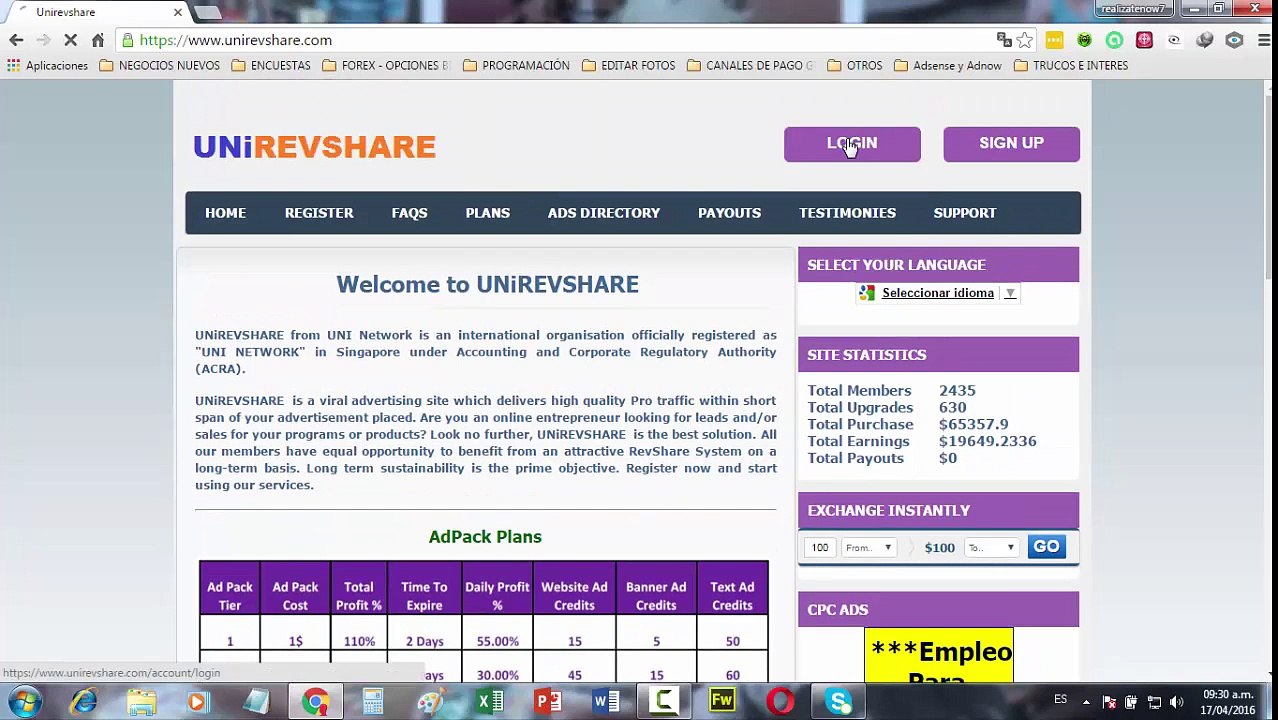Show hidden tray icons with the up arrow
The image size is (1278, 720).
[x=1086, y=702]
